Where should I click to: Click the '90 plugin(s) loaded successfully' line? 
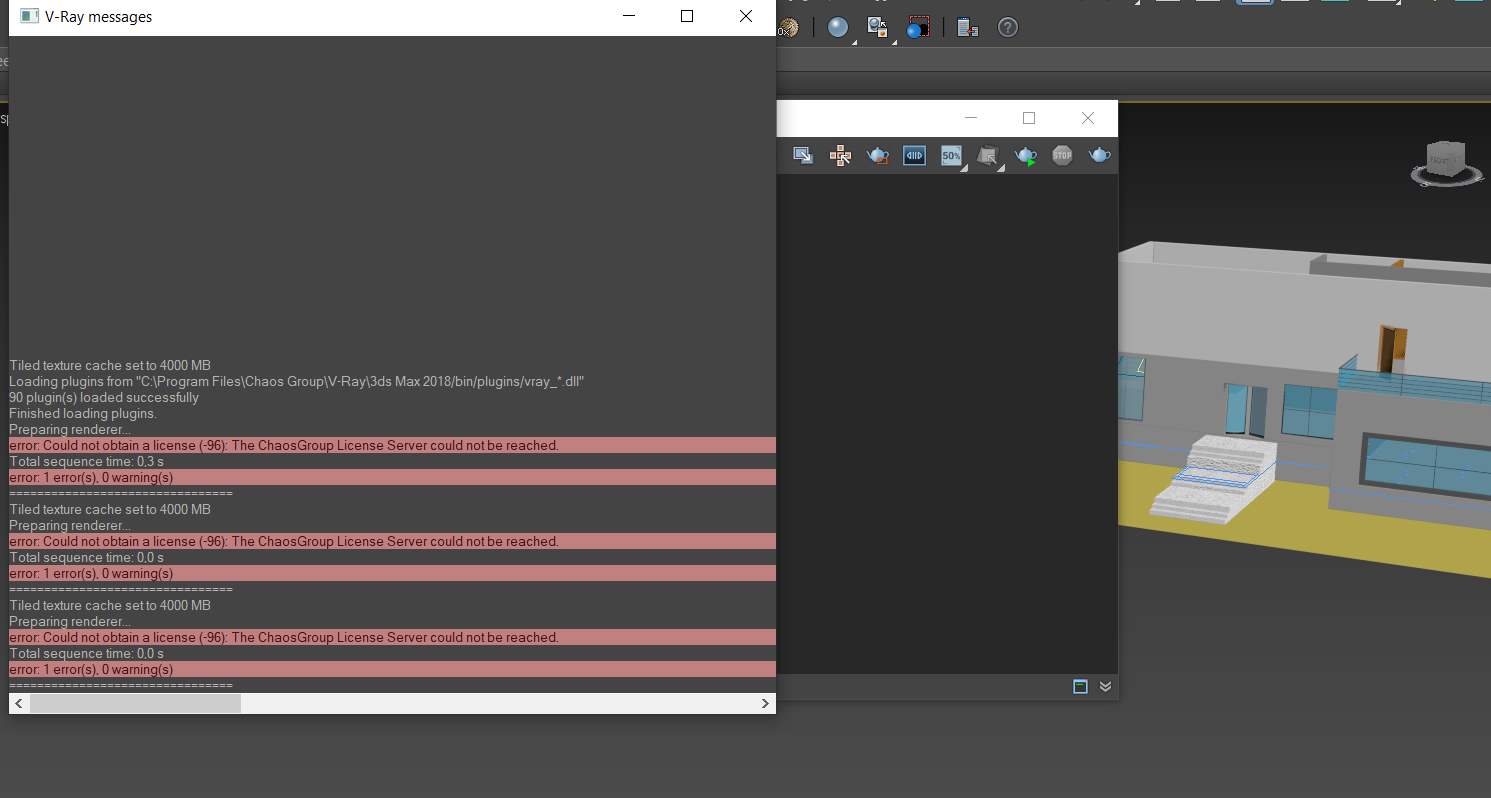point(104,397)
